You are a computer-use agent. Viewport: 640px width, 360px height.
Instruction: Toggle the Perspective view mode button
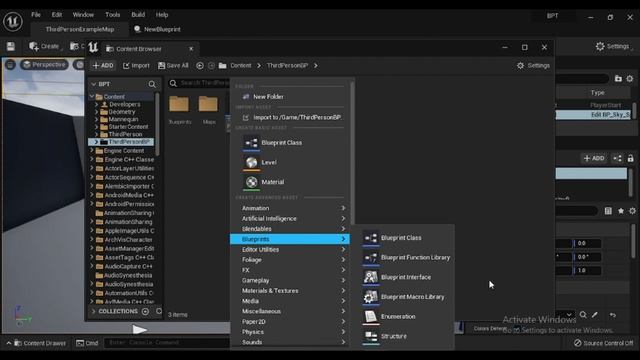tap(44, 64)
